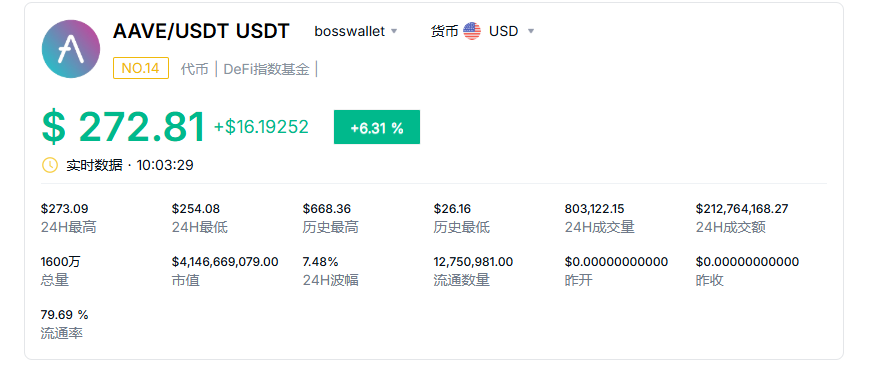Click the $ 272.81 current price
The image size is (891, 377).
pos(123,127)
